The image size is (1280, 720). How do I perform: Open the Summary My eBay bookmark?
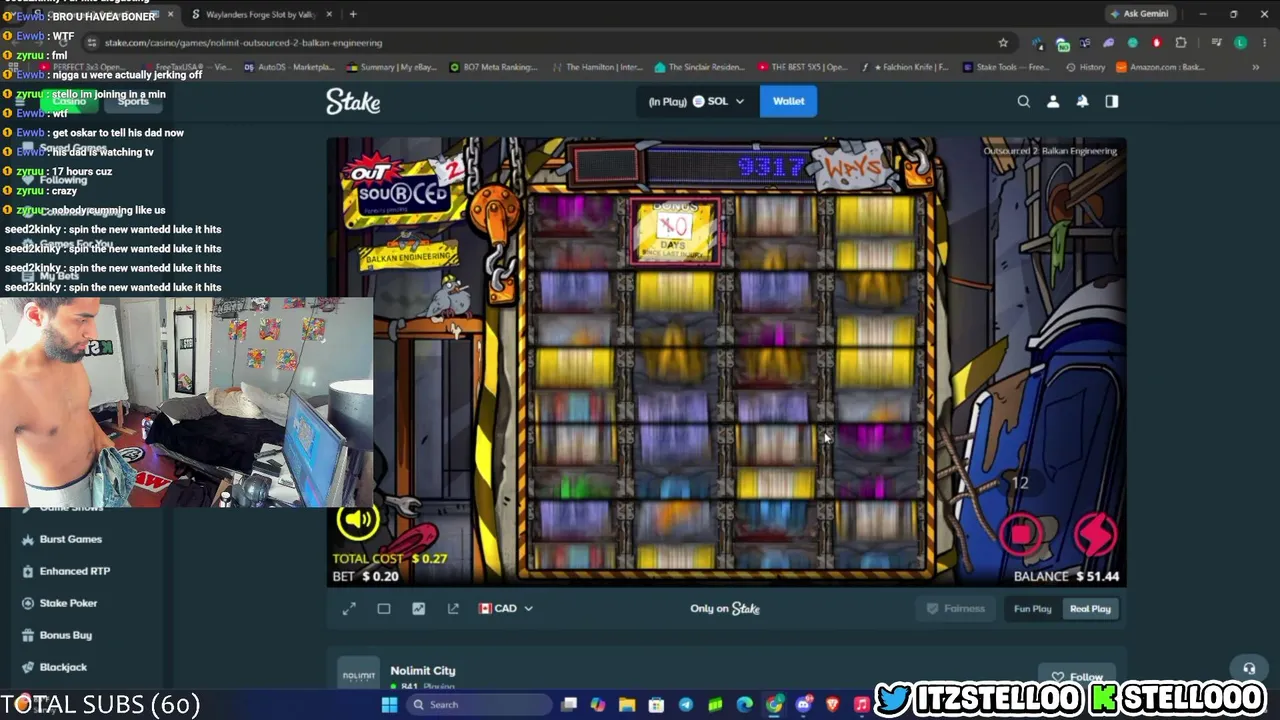coord(392,67)
